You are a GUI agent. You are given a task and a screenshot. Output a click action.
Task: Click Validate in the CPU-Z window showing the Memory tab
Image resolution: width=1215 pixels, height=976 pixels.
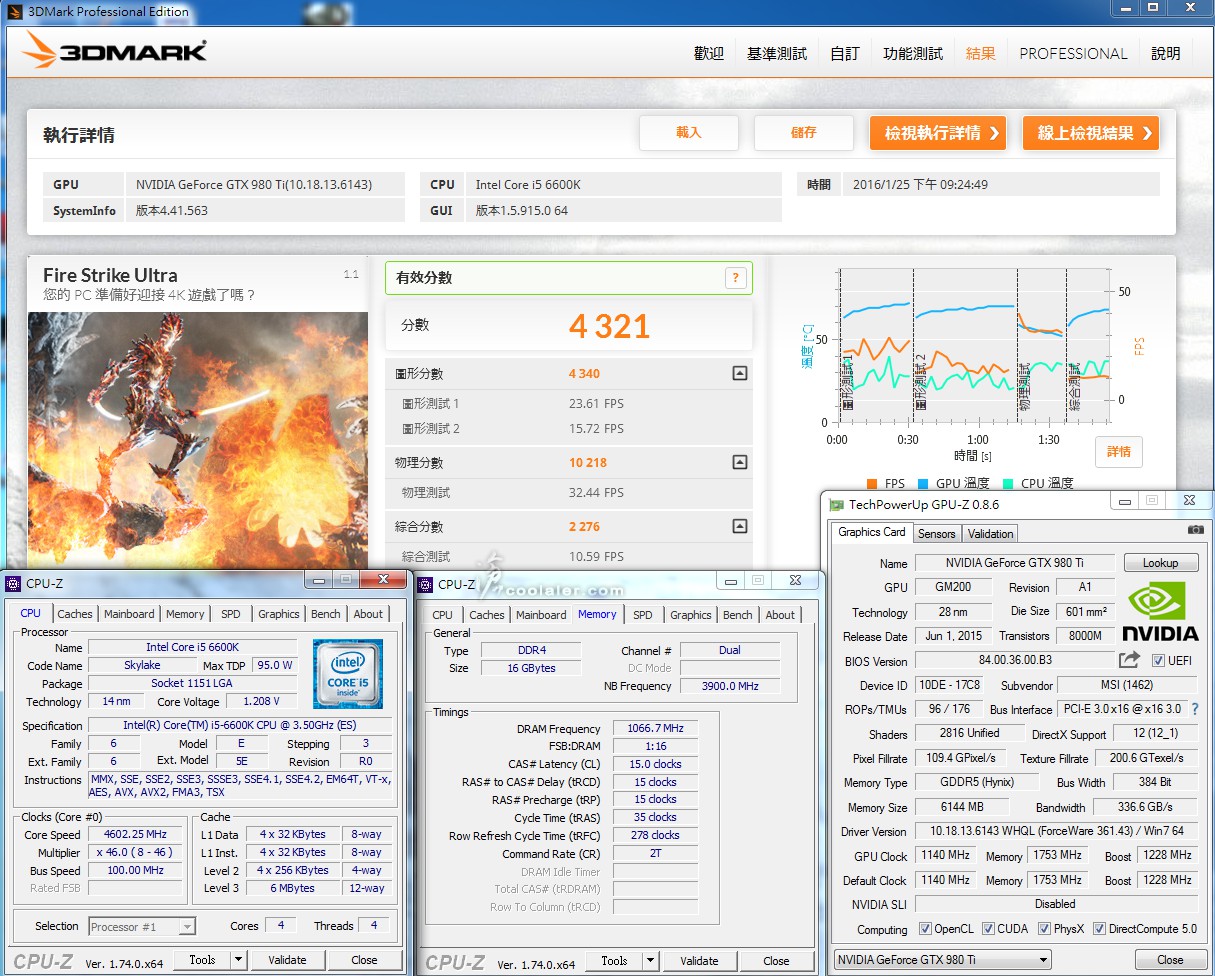(x=699, y=961)
